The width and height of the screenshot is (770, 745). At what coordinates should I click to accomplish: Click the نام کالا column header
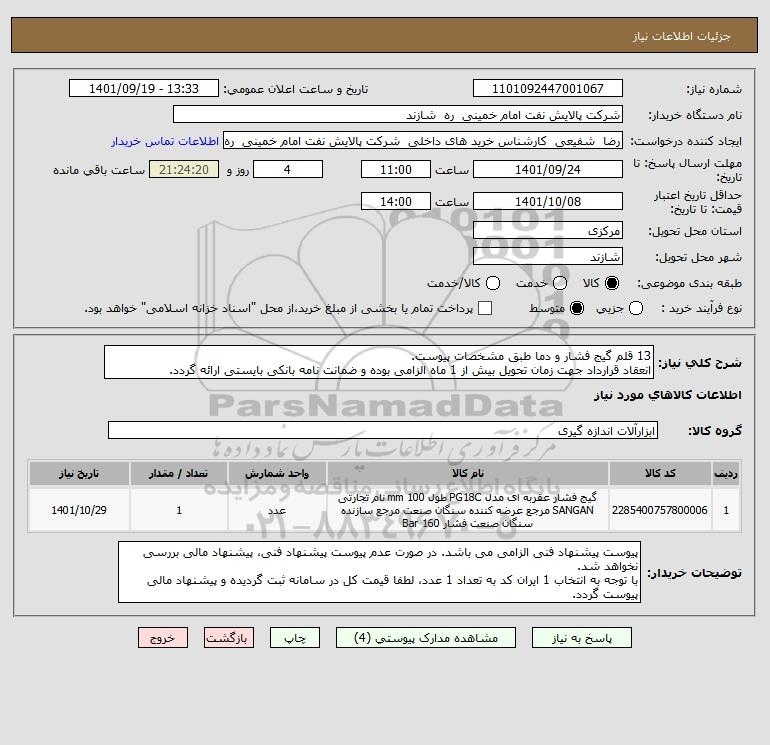coord(468,473)
